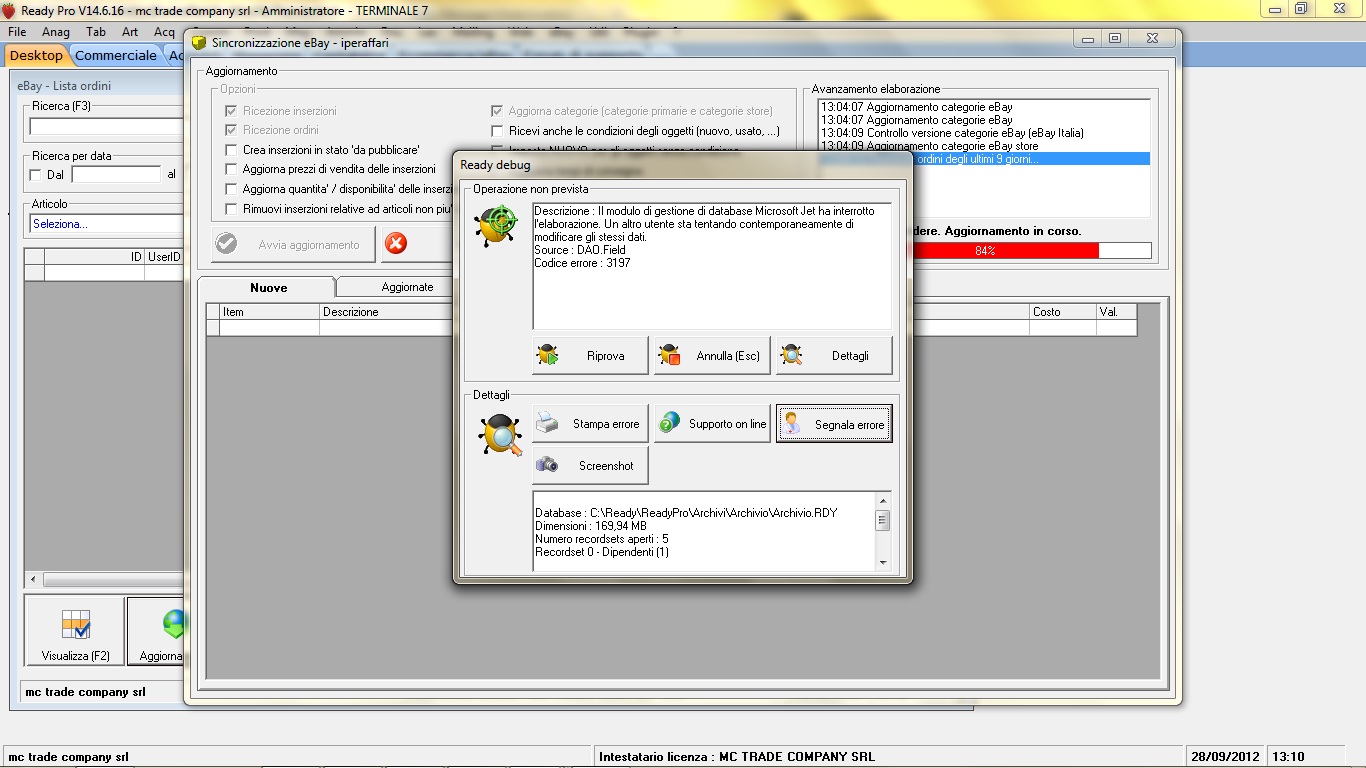Click the 'Source : DAO.Field' line
This screenshot has width=1366, height=768.
(580, 250)
